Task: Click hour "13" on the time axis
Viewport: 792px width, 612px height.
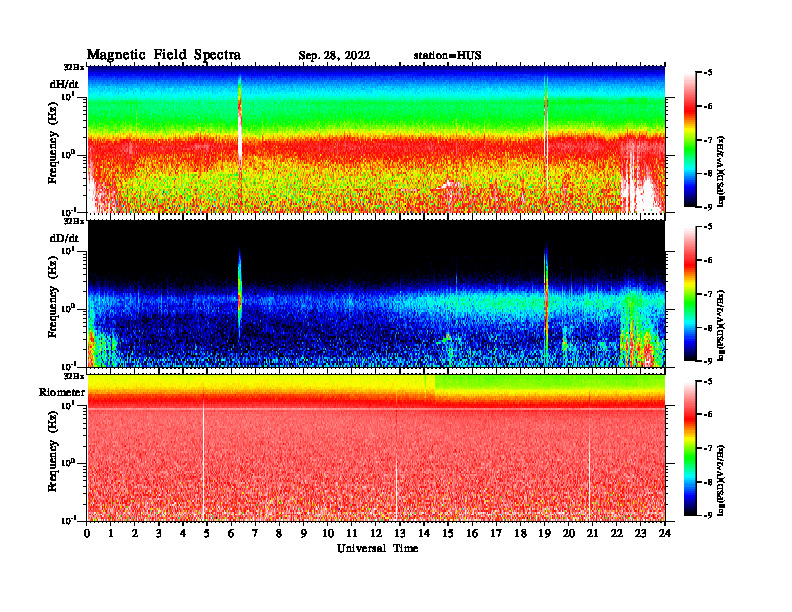Action: (x=400, y=533)
